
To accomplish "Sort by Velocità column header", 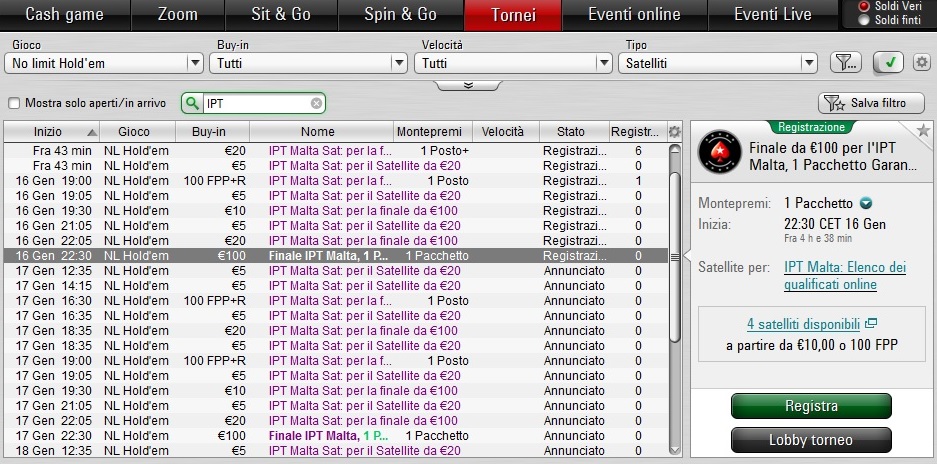I will click(x=506, y=132).
